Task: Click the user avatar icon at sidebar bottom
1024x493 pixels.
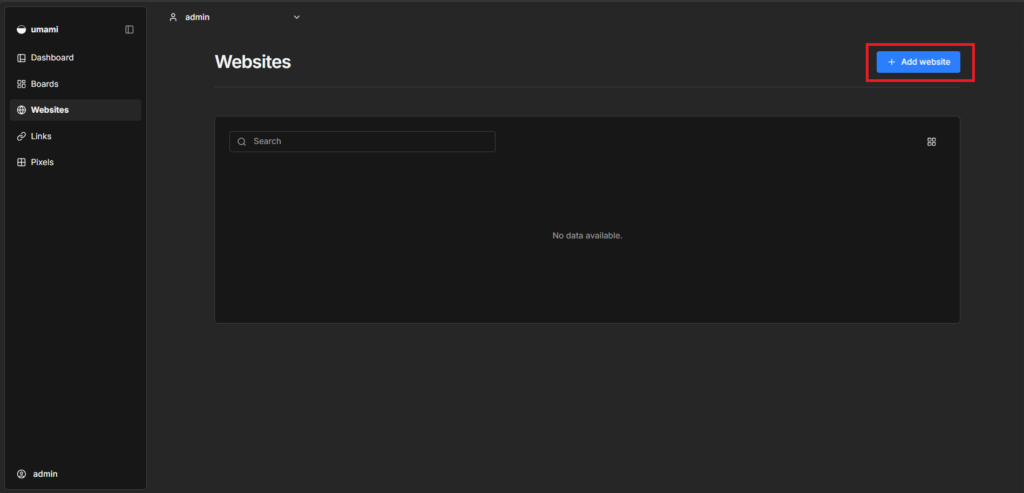Action: [21, 473]
